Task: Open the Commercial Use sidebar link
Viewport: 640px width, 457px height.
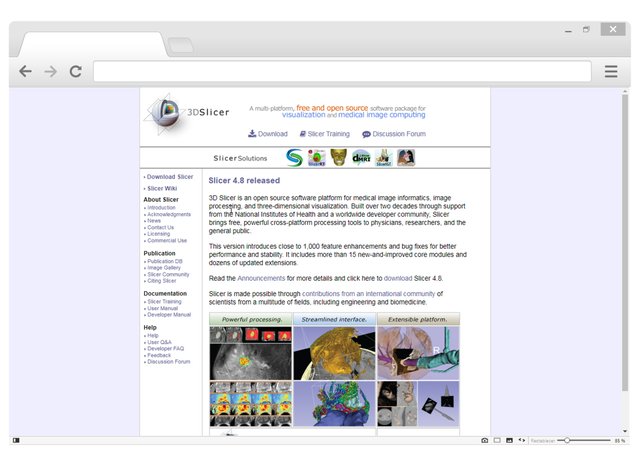Action: (x=167, y=240)
